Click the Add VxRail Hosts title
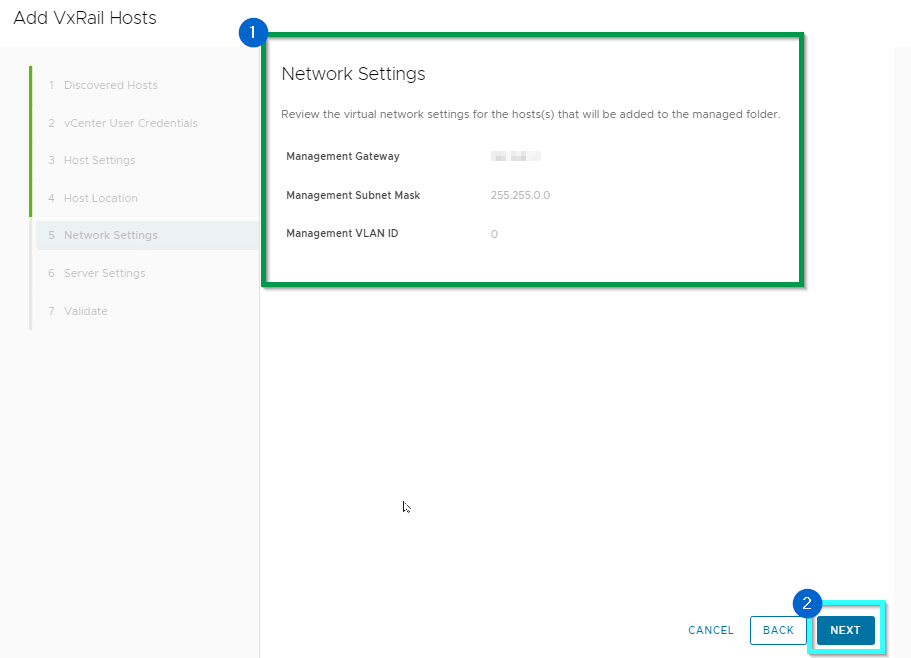This screenshot has height=658, width=911. click(x=85, y=18)
